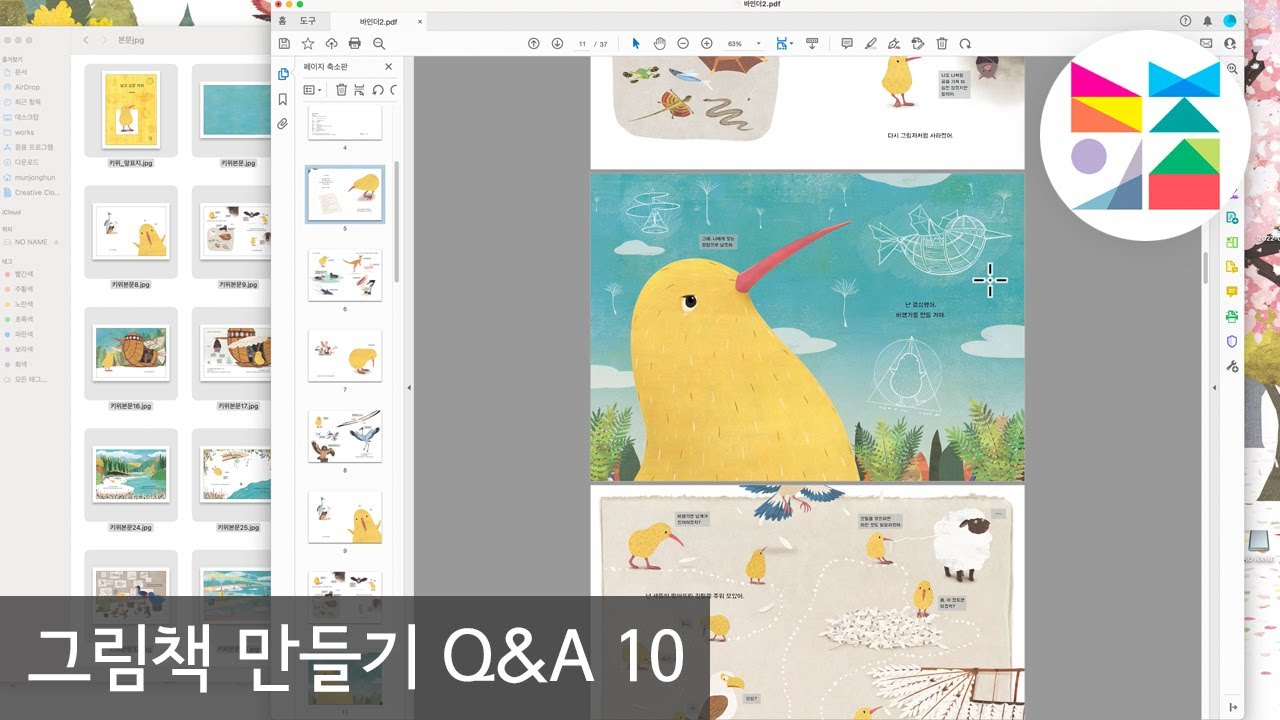Switch to the 도구 tab

click(x=308, y=20)
